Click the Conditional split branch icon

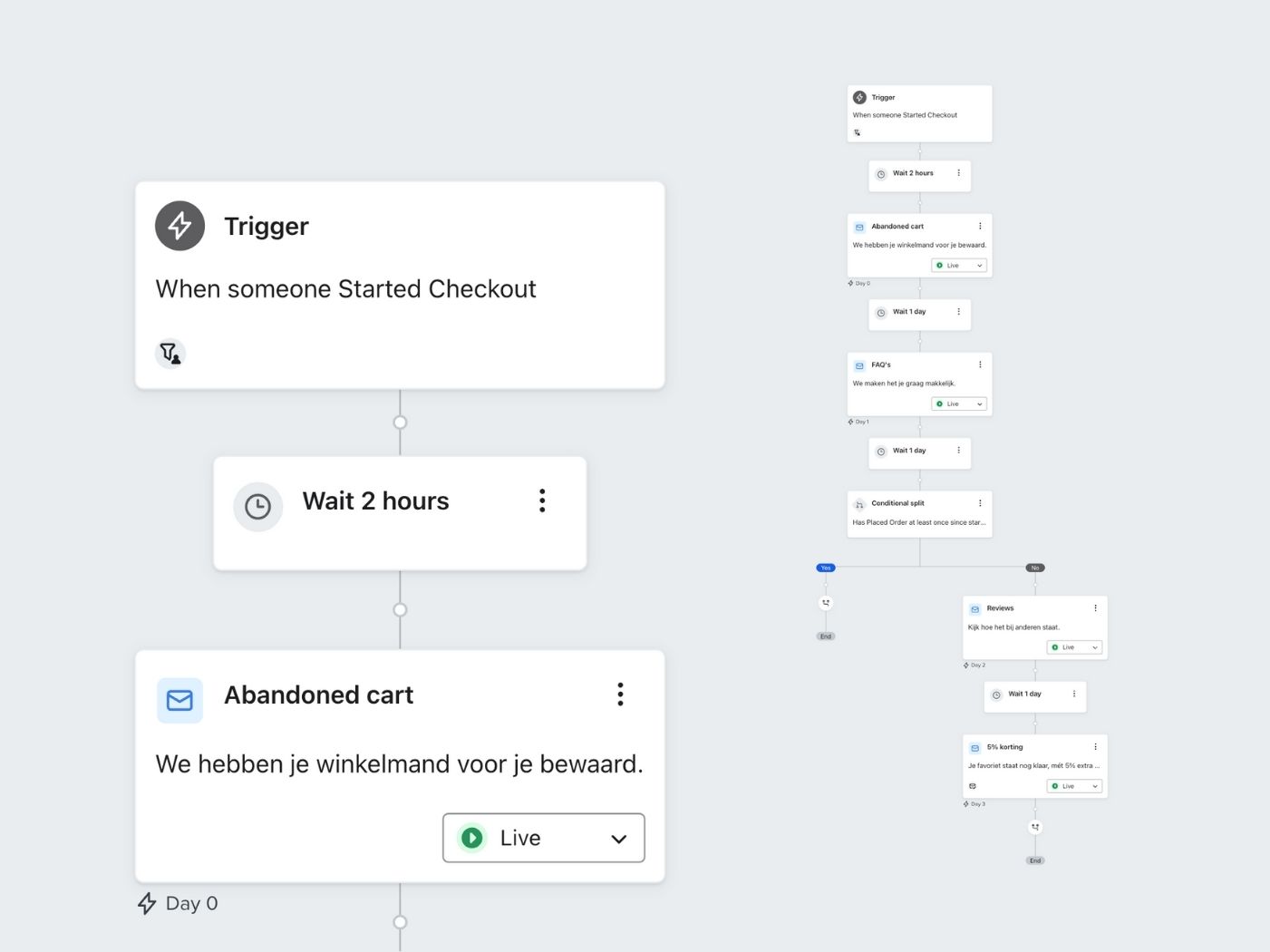click(x=859, y=505)
